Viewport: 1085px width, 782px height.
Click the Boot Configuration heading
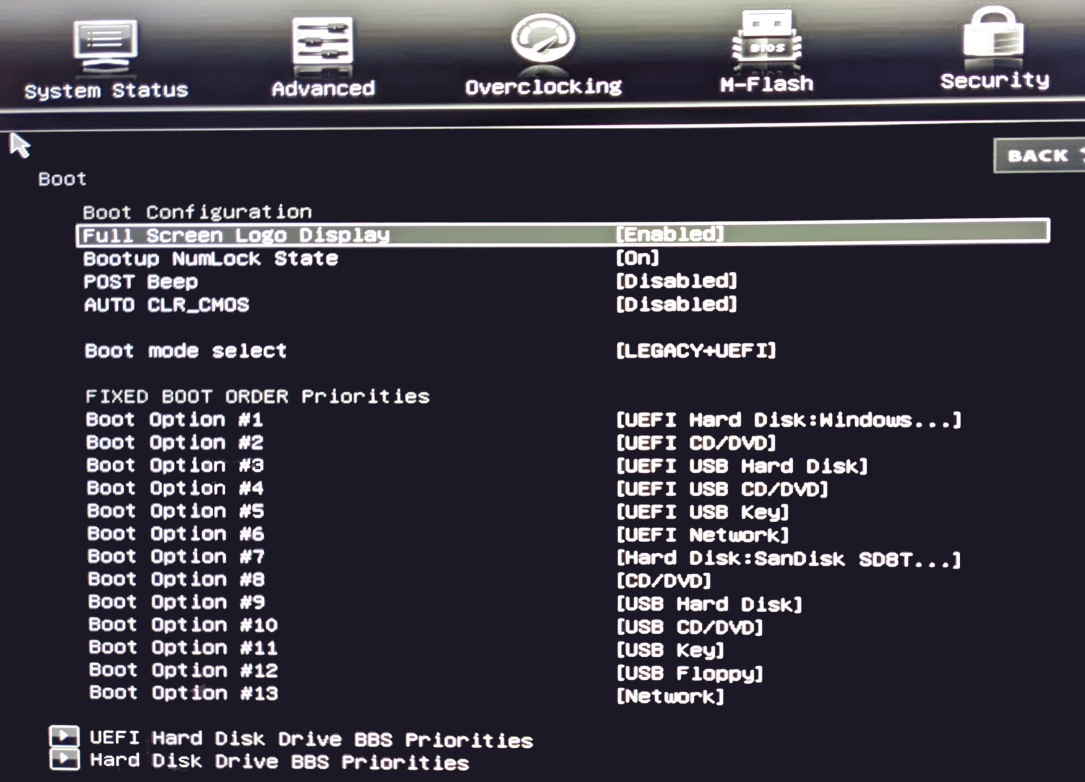[x=197, y=212]
